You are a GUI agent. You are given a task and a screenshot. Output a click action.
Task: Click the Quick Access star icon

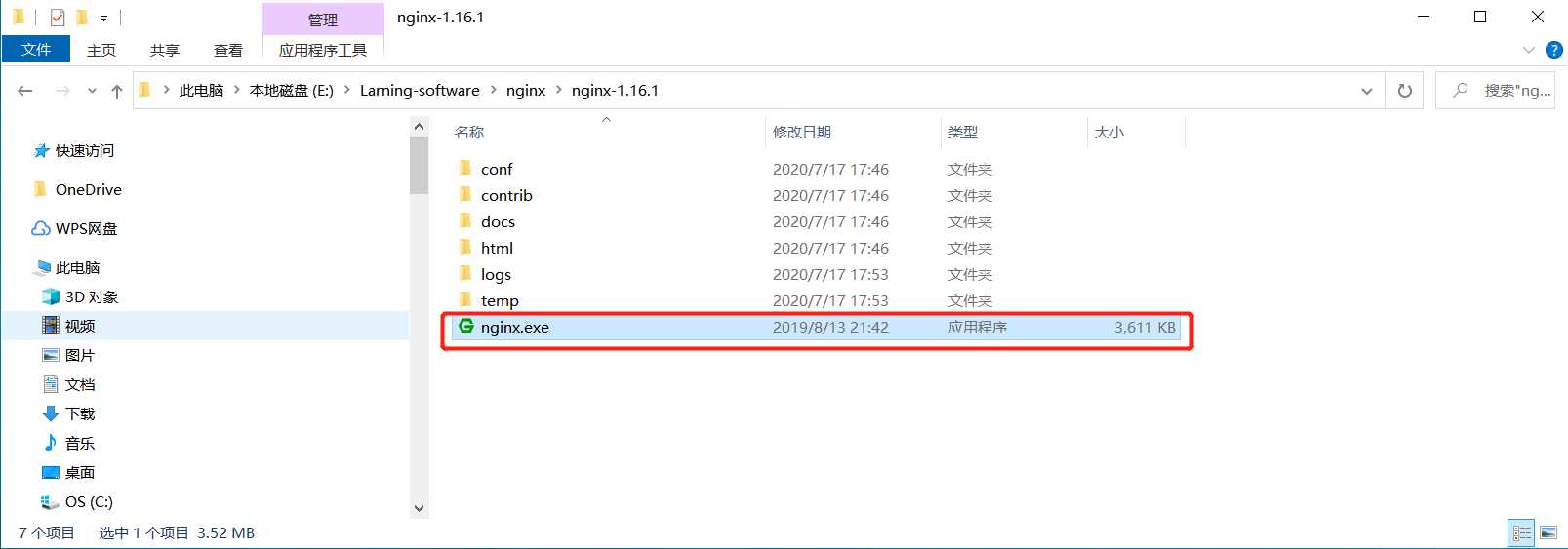click(41, 150)
